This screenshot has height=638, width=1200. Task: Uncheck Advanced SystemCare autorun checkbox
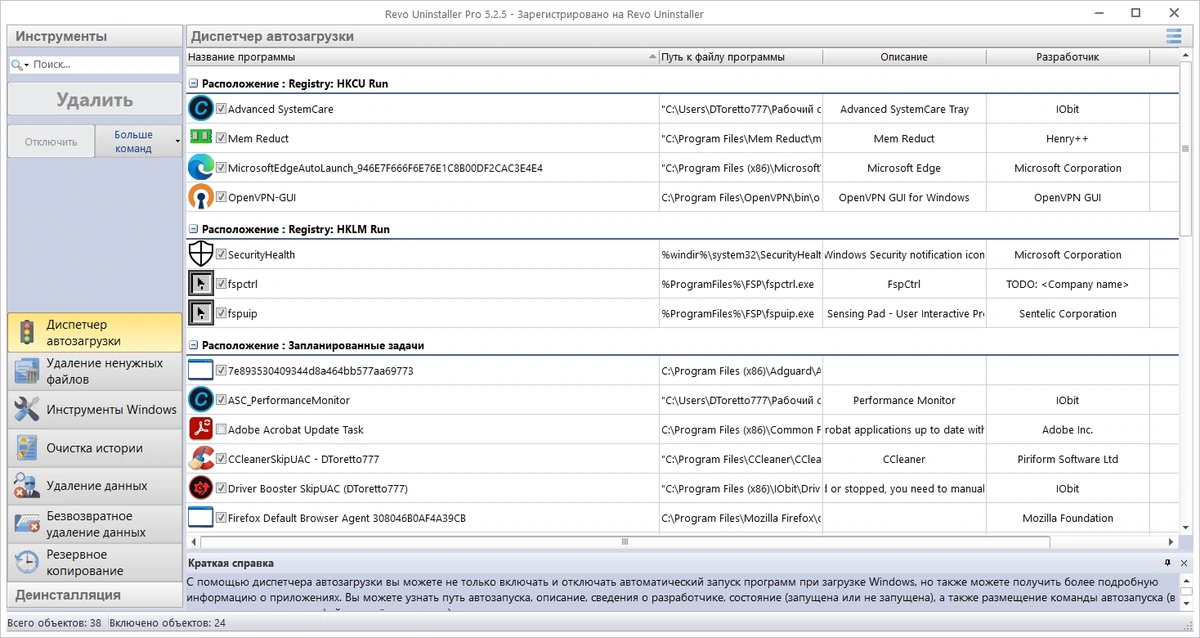pos(221,109)
